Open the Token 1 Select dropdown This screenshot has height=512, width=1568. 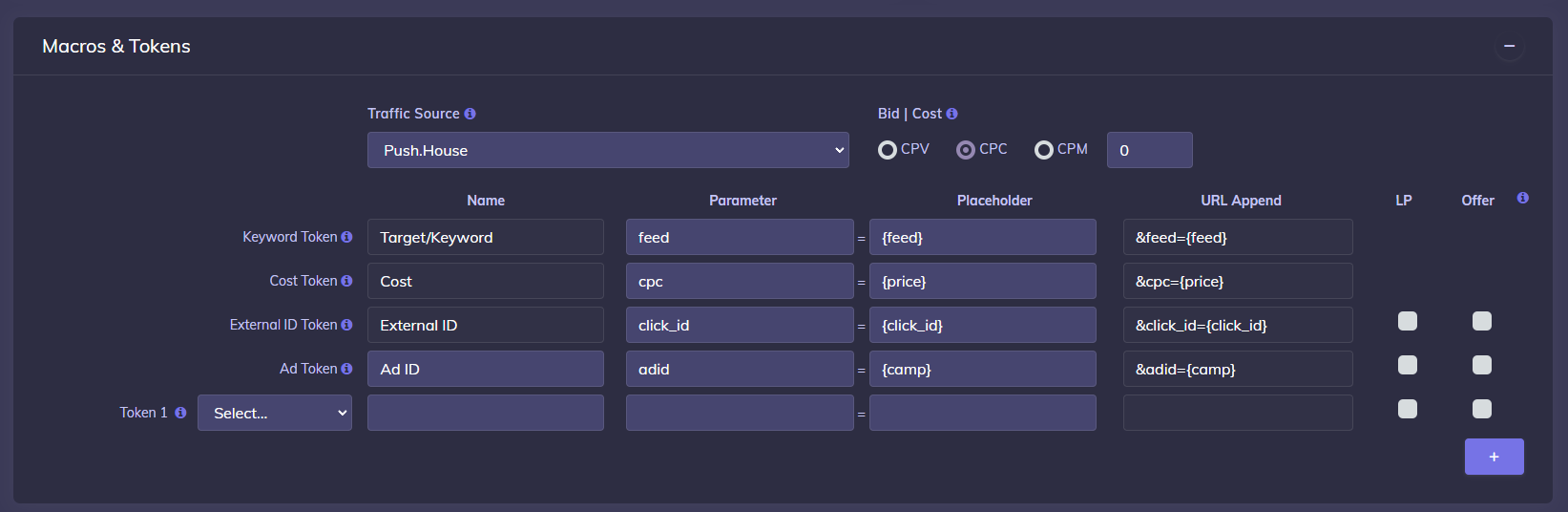coord(275,413)
